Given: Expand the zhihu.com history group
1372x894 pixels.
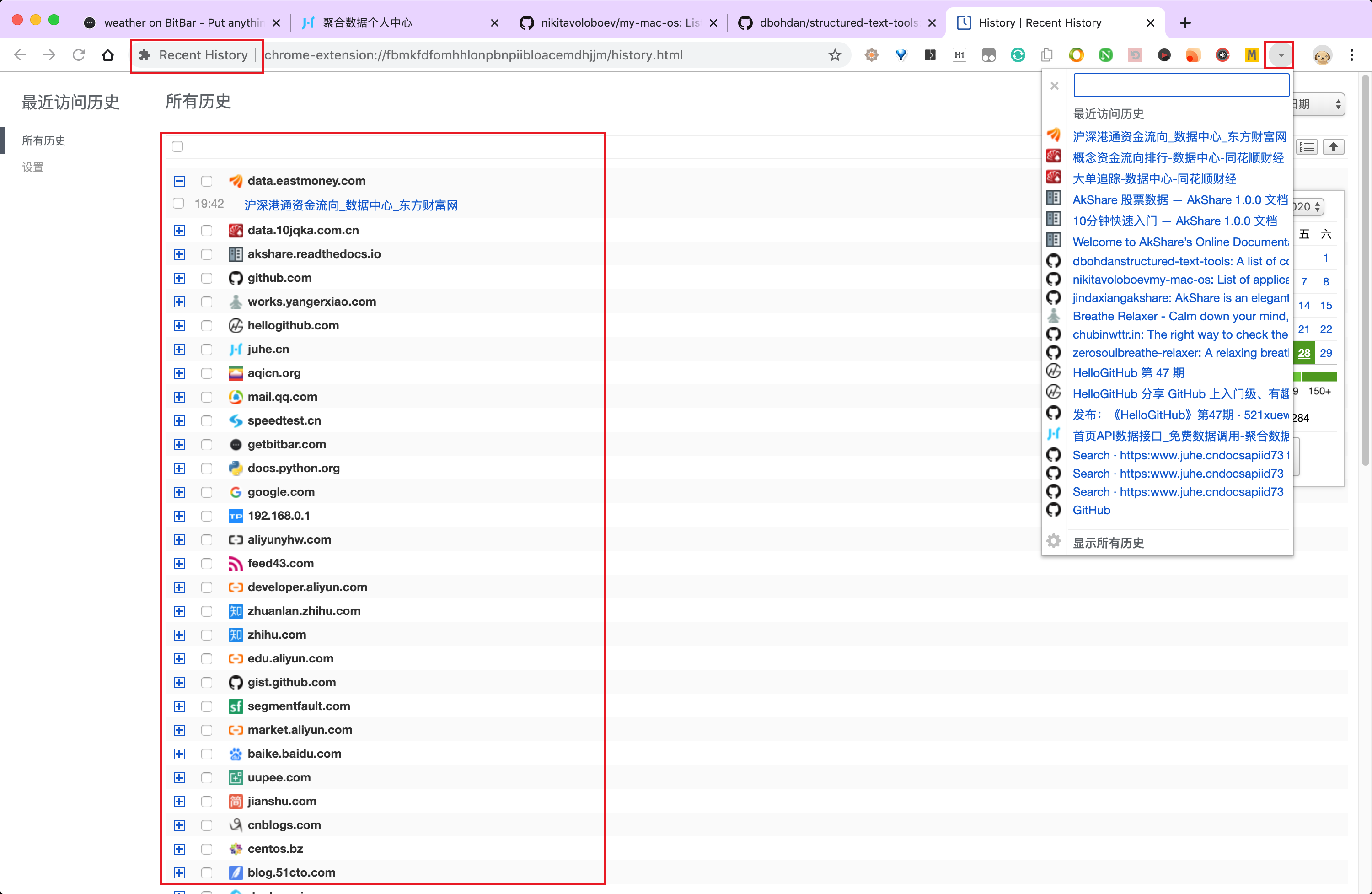Looking at the screenshot, I should (x=179, y=635).
